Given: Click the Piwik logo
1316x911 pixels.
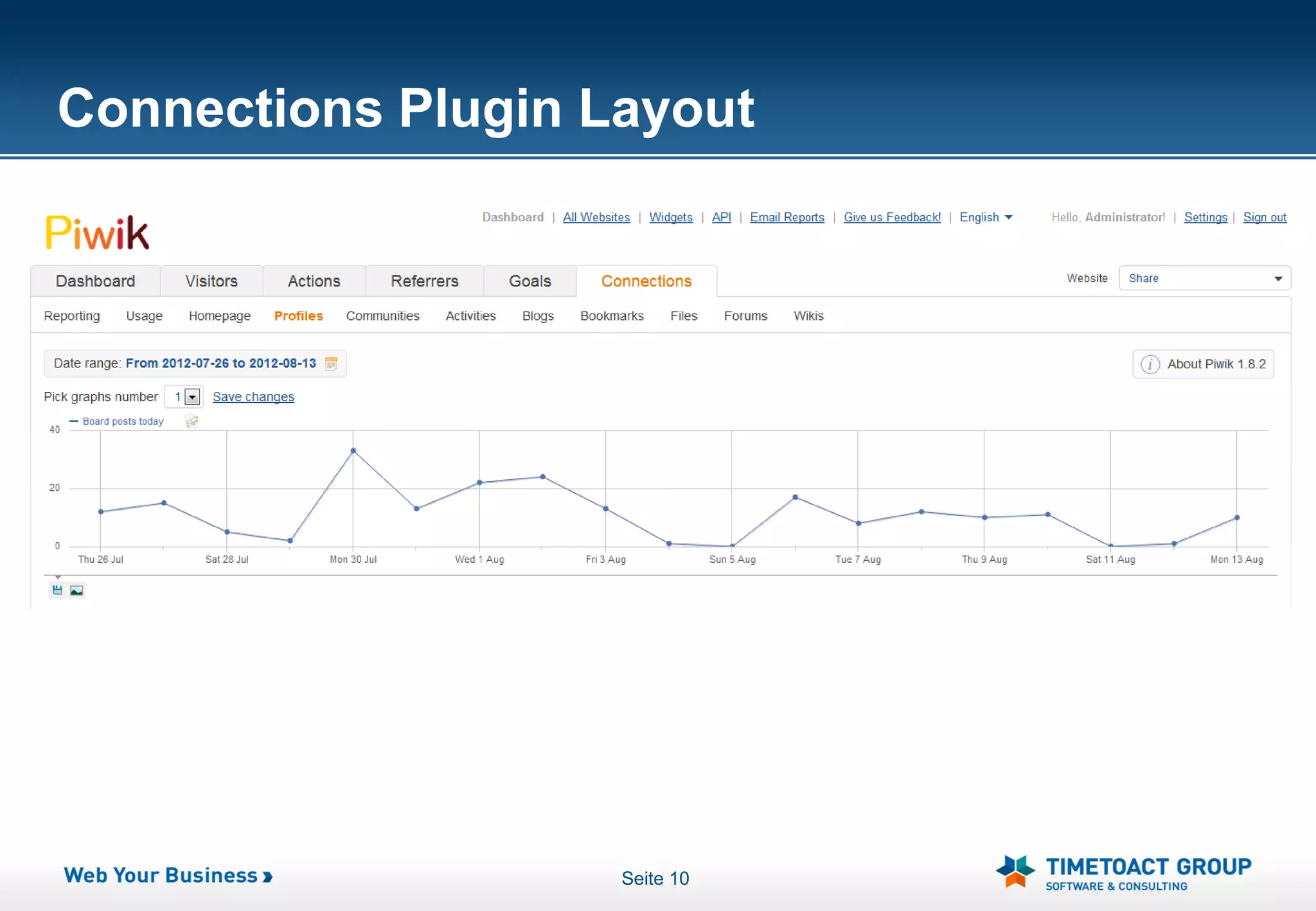Looking at the screenshot, I should (98, 232).
